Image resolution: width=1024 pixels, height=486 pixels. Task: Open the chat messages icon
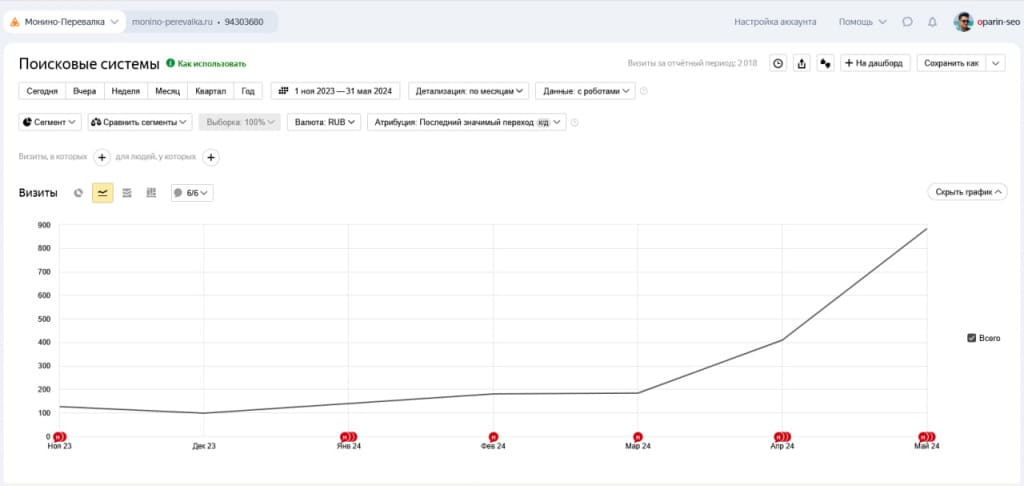tap(907, 22)
